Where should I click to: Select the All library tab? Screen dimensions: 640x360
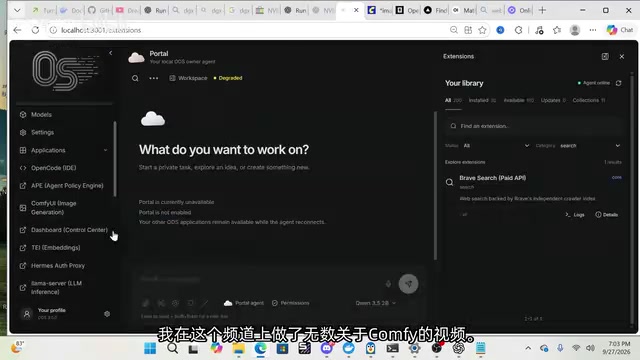tap(453, 100)
